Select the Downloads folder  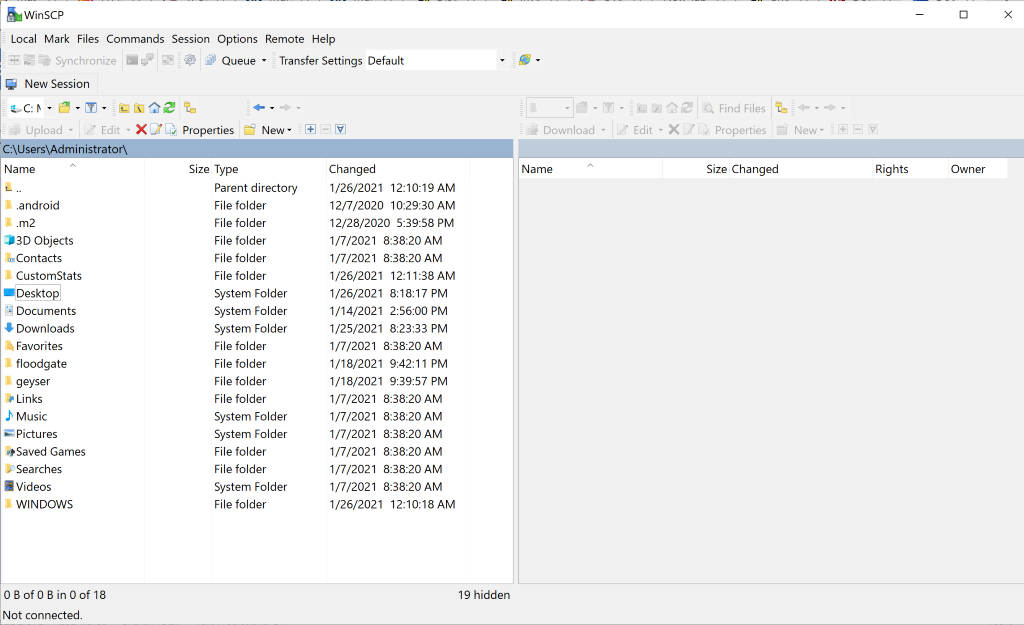[45, 329]
